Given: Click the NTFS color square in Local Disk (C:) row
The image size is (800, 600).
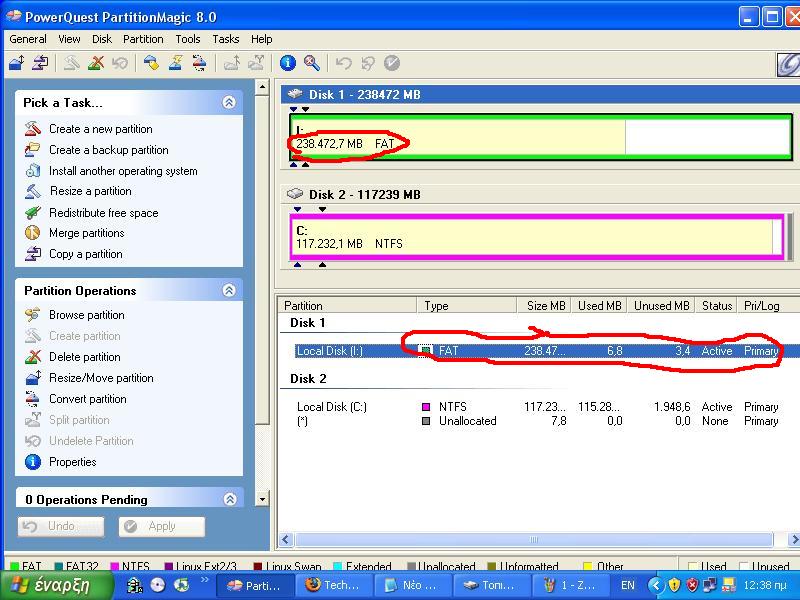Looking at the screenshot, I should click(426, 407).
